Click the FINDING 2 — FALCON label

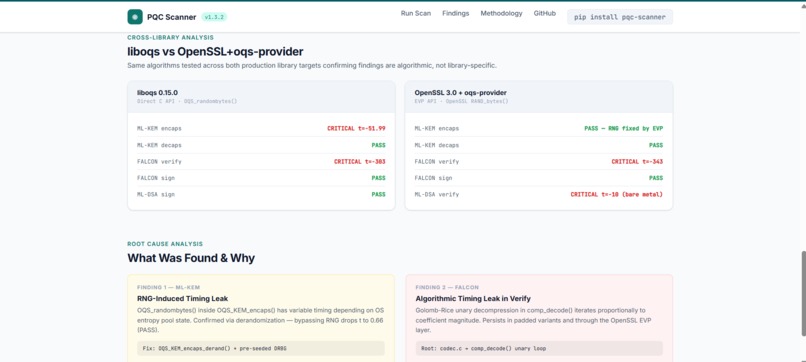point(447,287)
